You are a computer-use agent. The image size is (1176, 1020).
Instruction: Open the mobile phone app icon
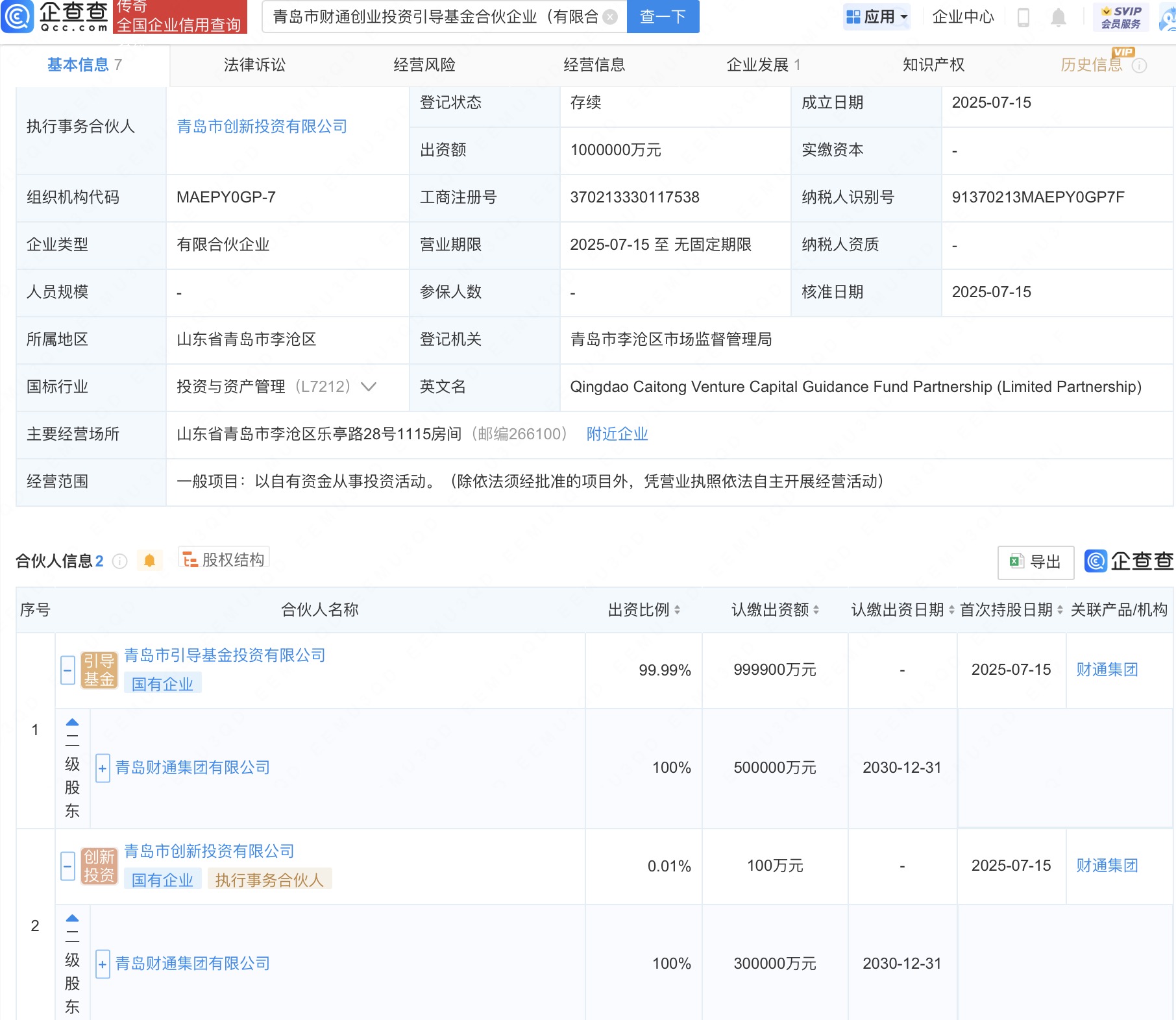tap(1023, 17)
